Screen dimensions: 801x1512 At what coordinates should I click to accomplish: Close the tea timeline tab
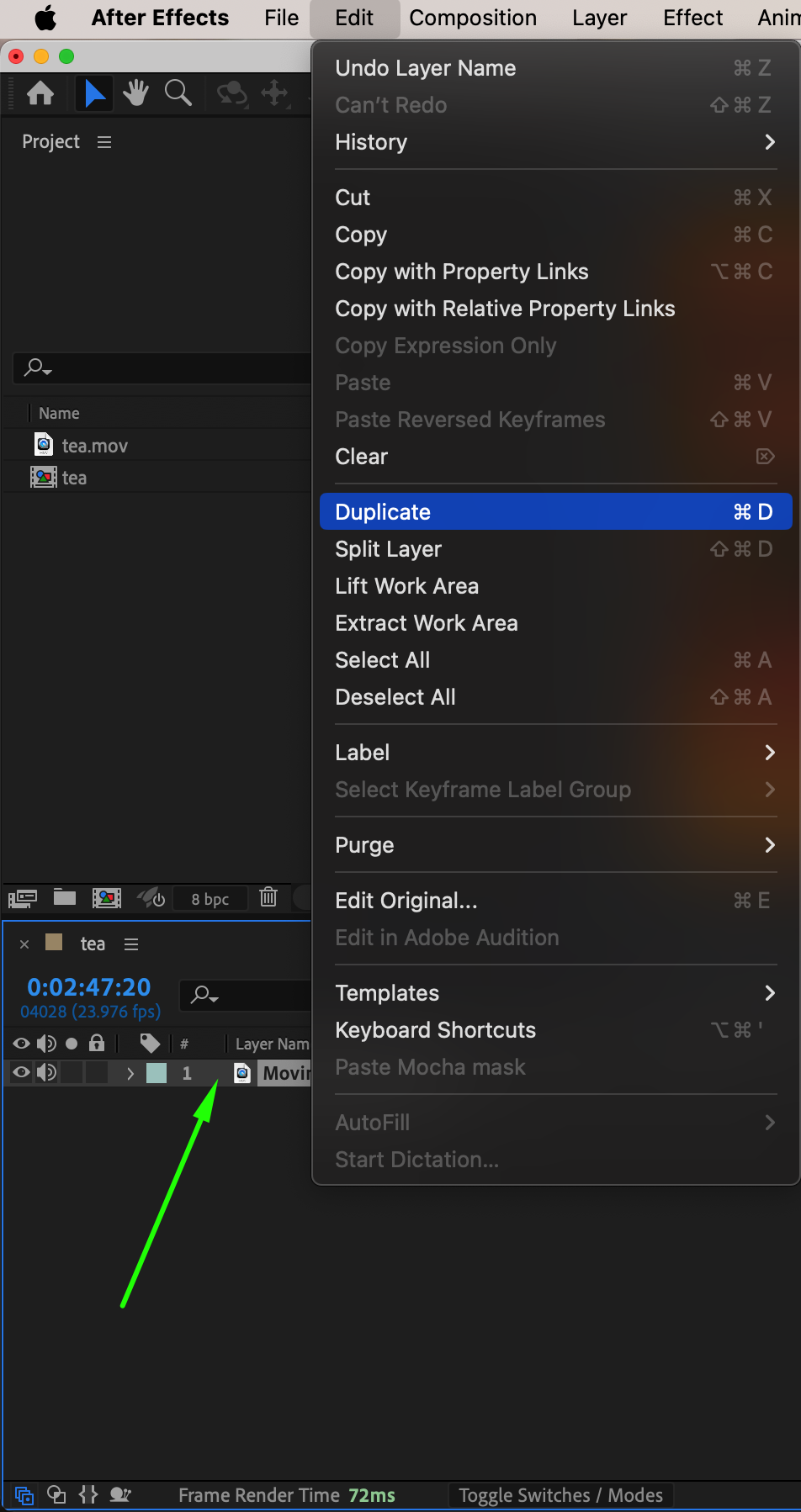pyautogui.click(x=24, y=944)
